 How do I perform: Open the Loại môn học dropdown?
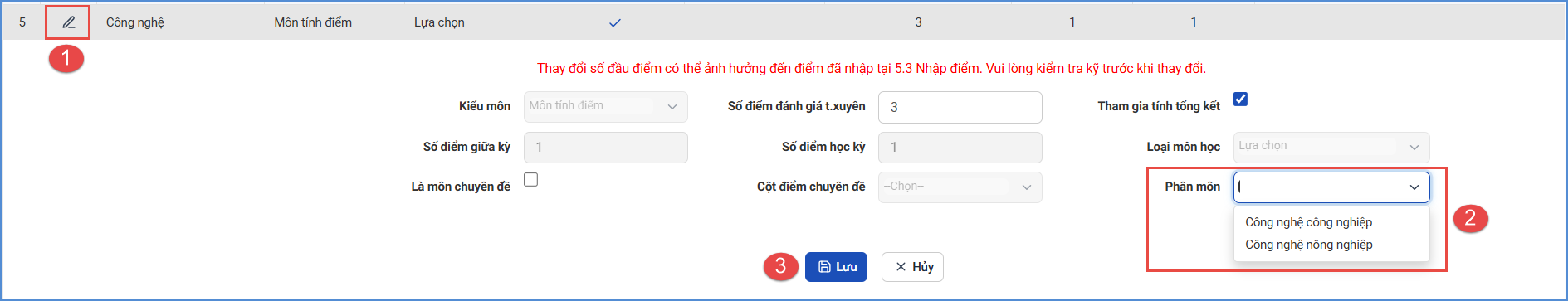pyautogui.click(x=1331, y=147)
